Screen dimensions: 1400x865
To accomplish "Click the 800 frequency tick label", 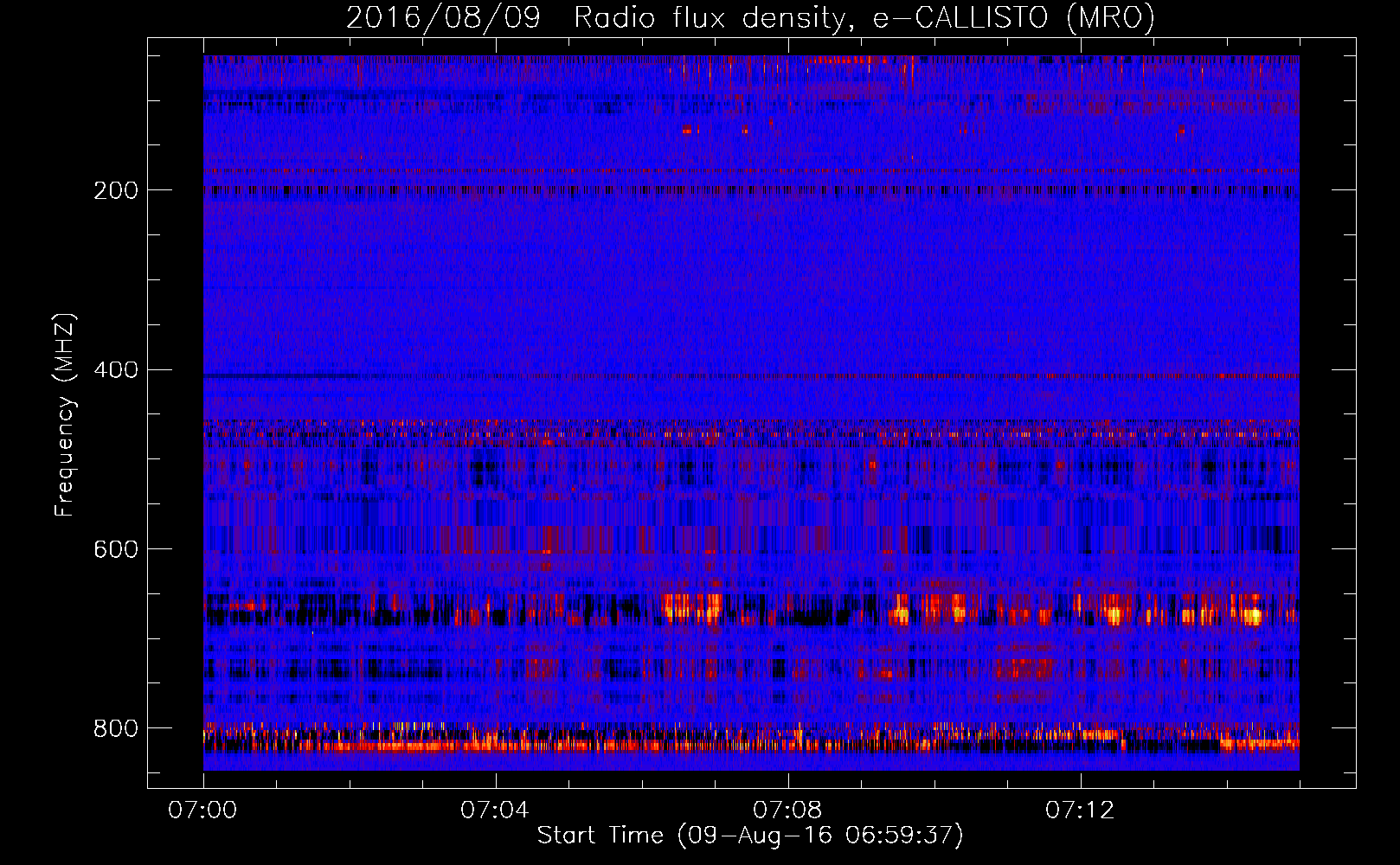I will click(116, 729).
